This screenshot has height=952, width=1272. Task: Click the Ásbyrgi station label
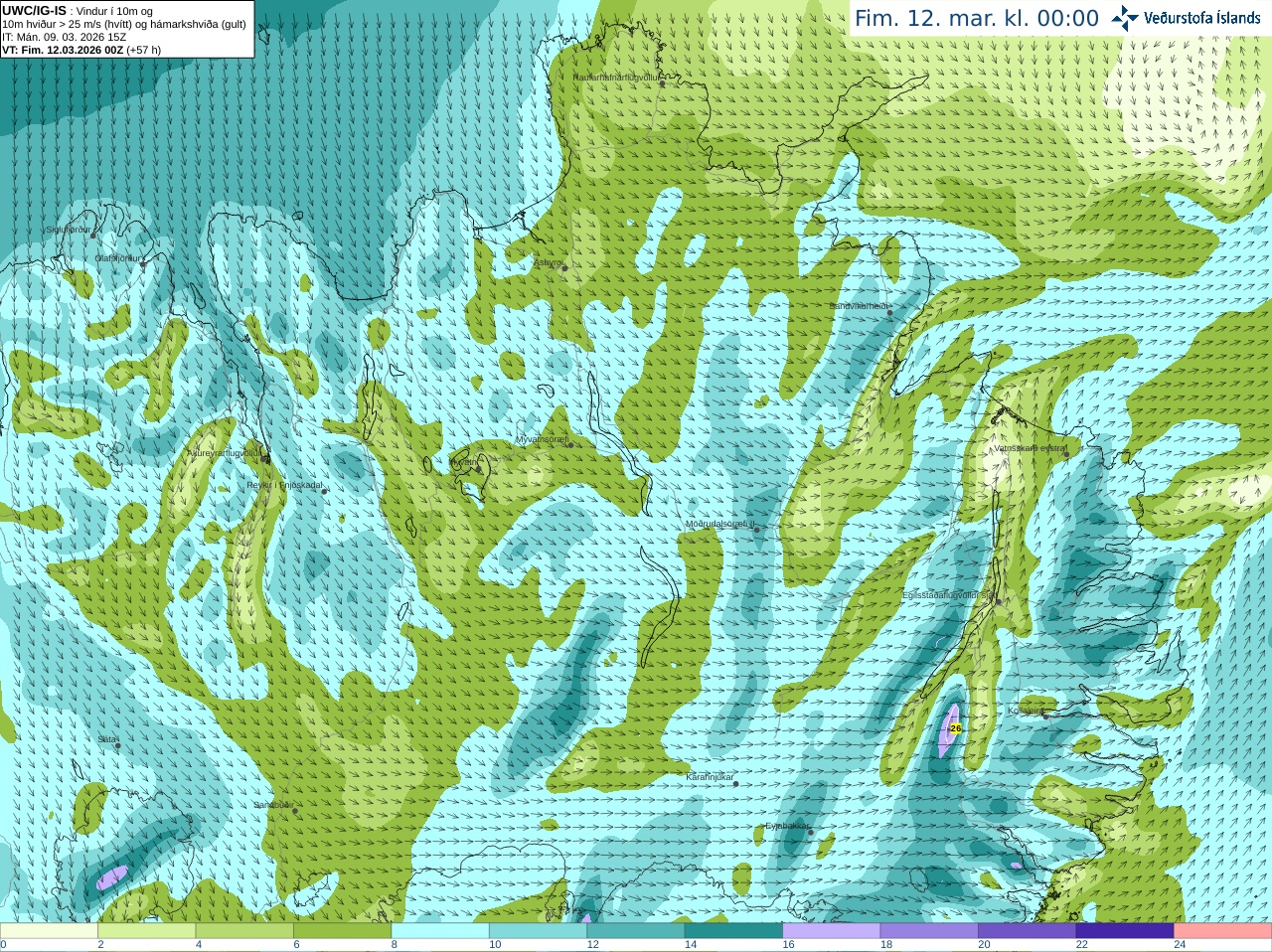click(548, 262)
